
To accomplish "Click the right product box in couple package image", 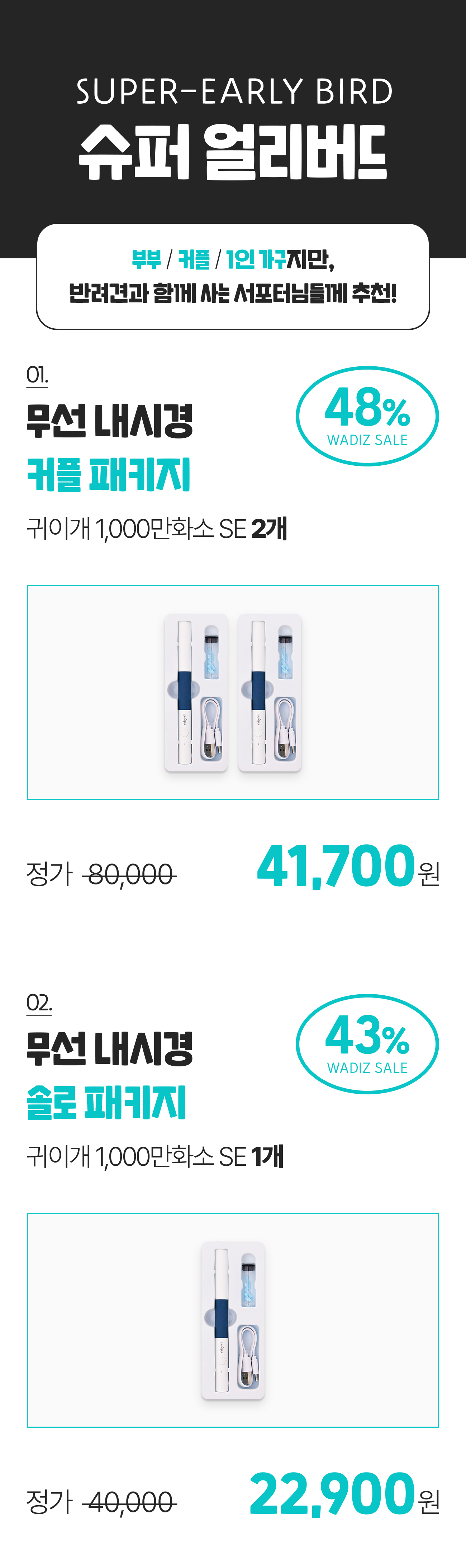I will coord(270,693).
